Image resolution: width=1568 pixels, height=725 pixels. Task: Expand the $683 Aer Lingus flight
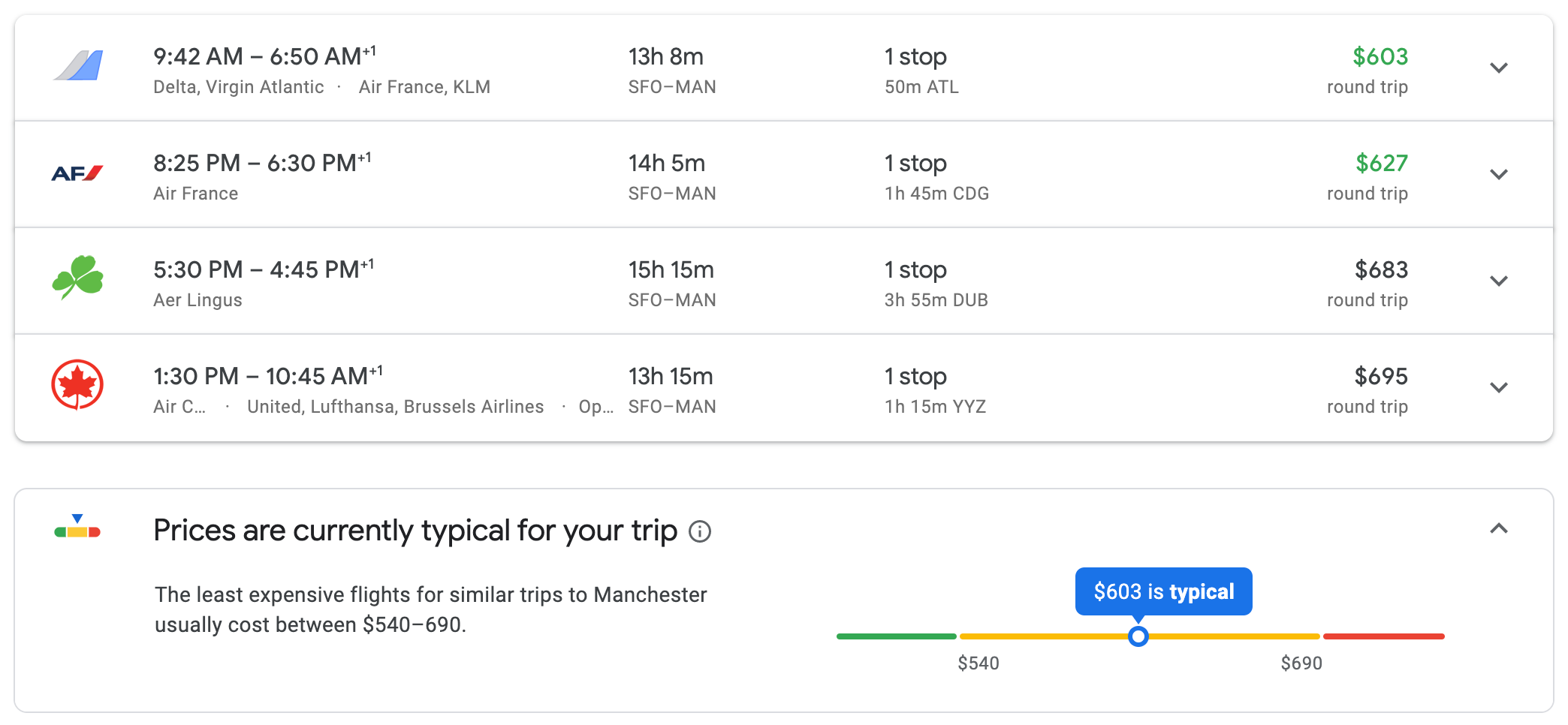[1499, 281]
